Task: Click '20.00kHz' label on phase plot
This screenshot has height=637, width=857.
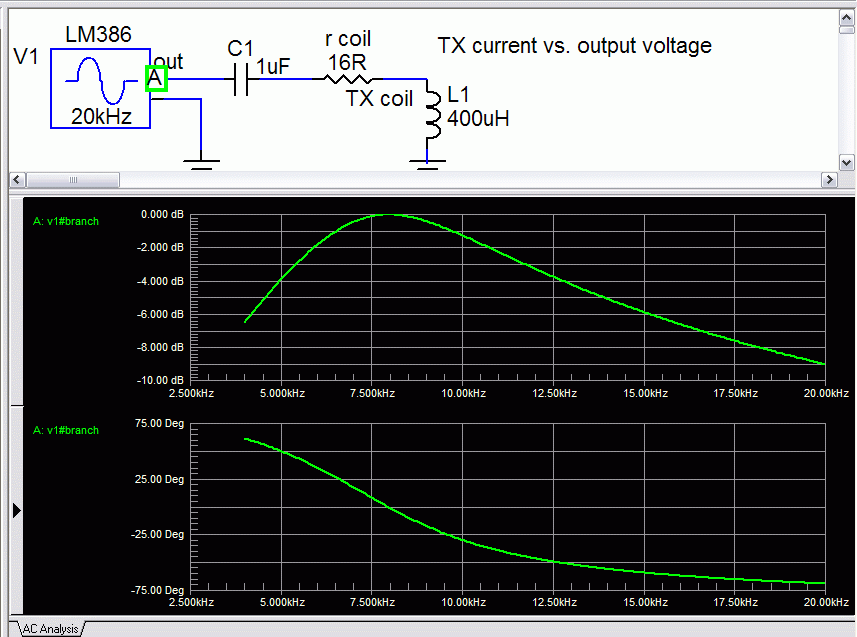Action: point(826,602)
